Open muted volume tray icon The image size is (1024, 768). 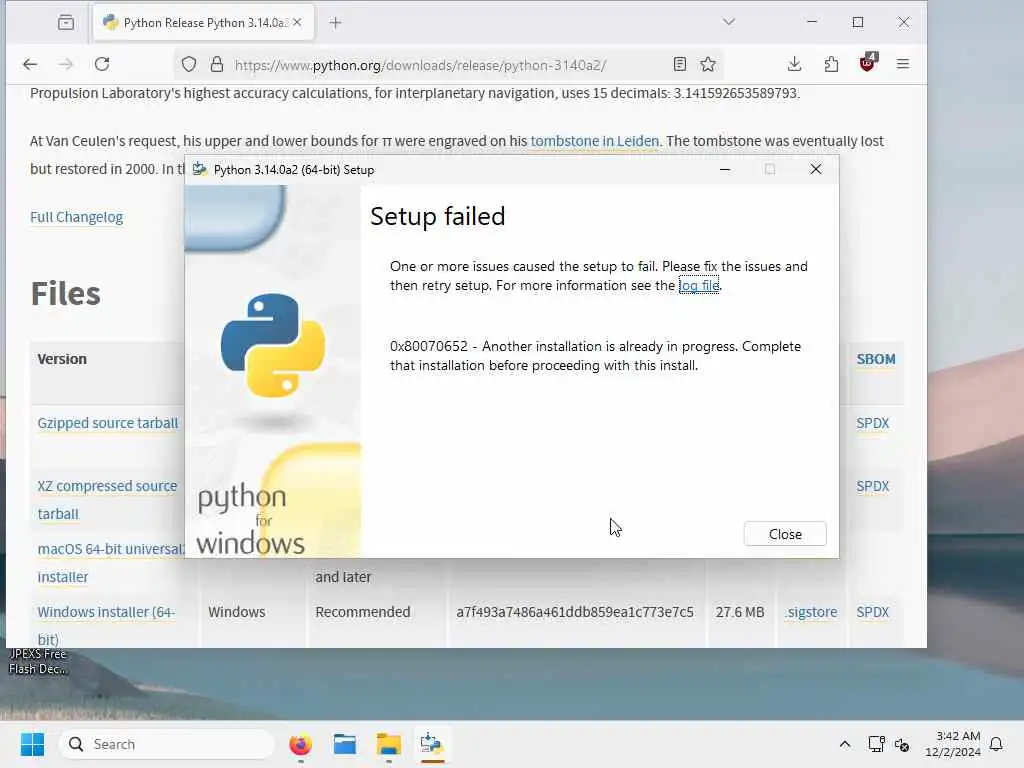coord(903,744)
